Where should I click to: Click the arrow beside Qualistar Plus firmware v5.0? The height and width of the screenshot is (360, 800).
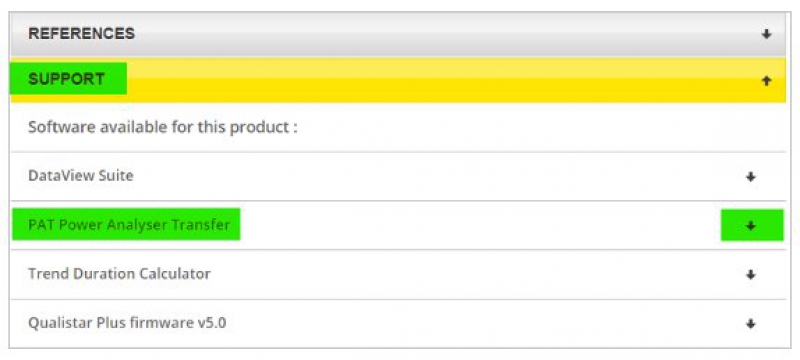click(751, 324)
